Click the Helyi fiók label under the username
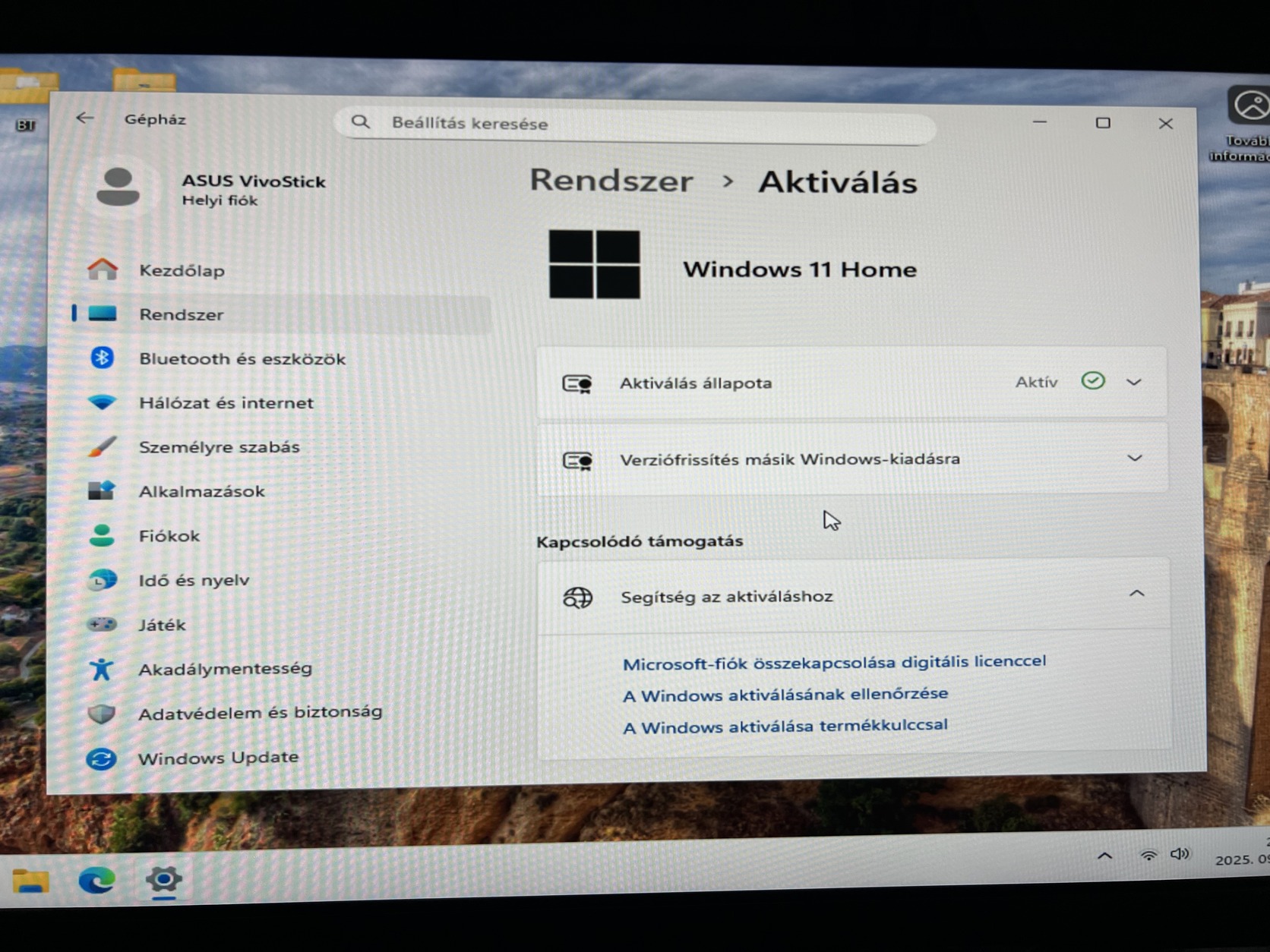 point(220,200)
